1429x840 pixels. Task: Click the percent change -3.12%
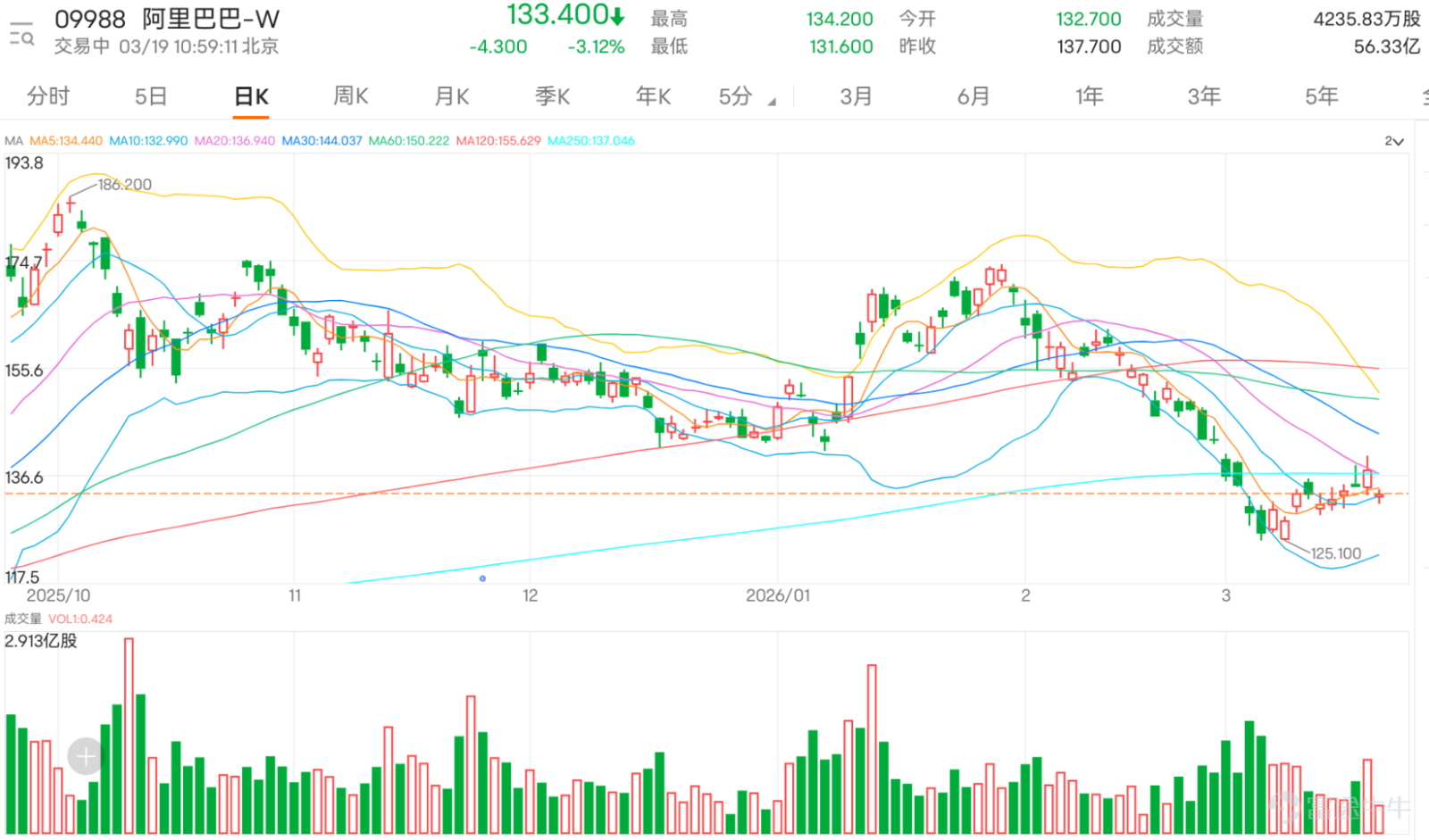point(597,46)
